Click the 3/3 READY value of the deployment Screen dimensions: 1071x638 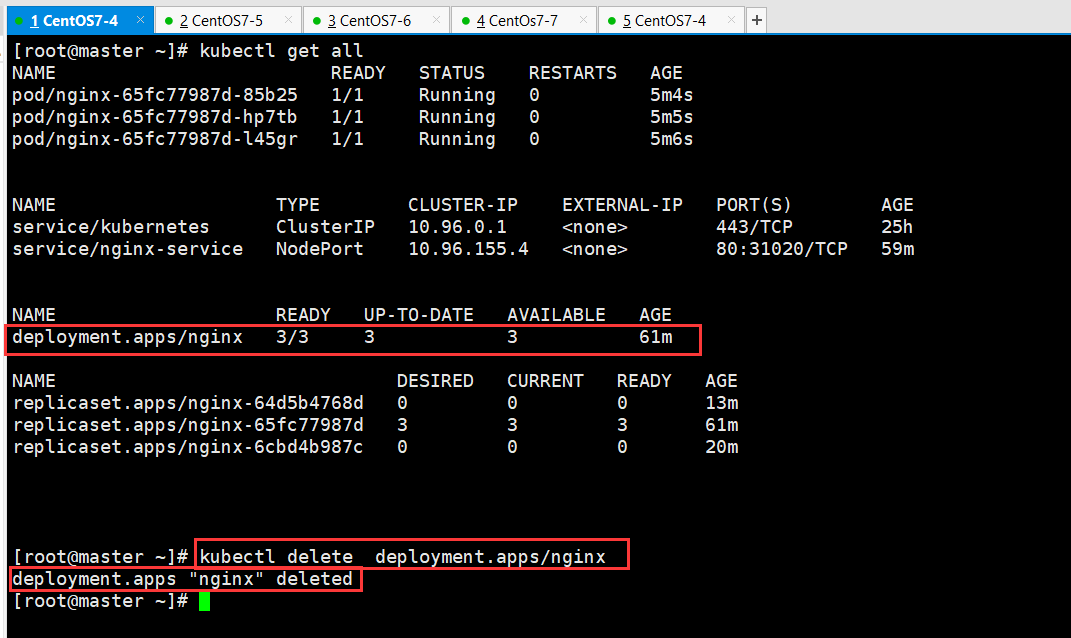[292, 337]
